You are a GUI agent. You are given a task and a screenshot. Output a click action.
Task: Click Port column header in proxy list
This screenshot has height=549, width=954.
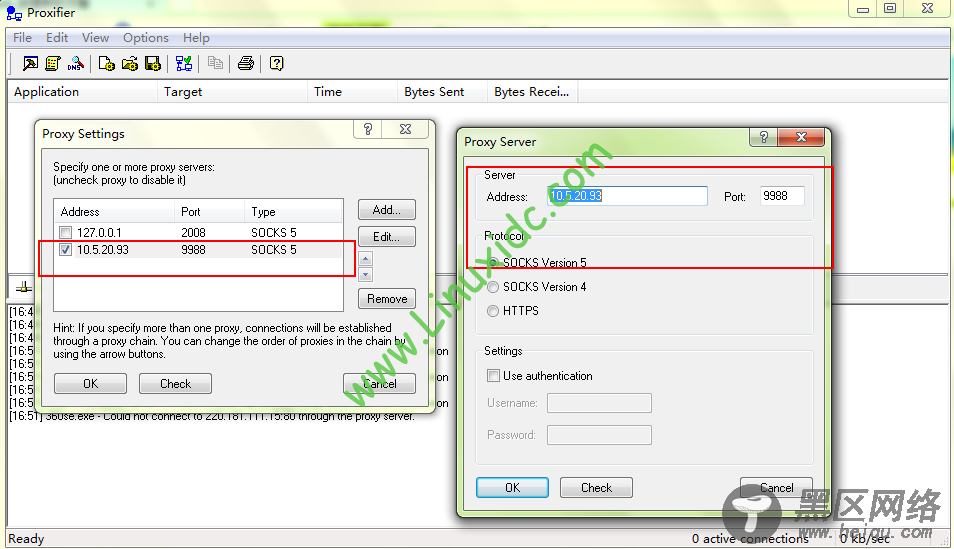tap(209, 212)
